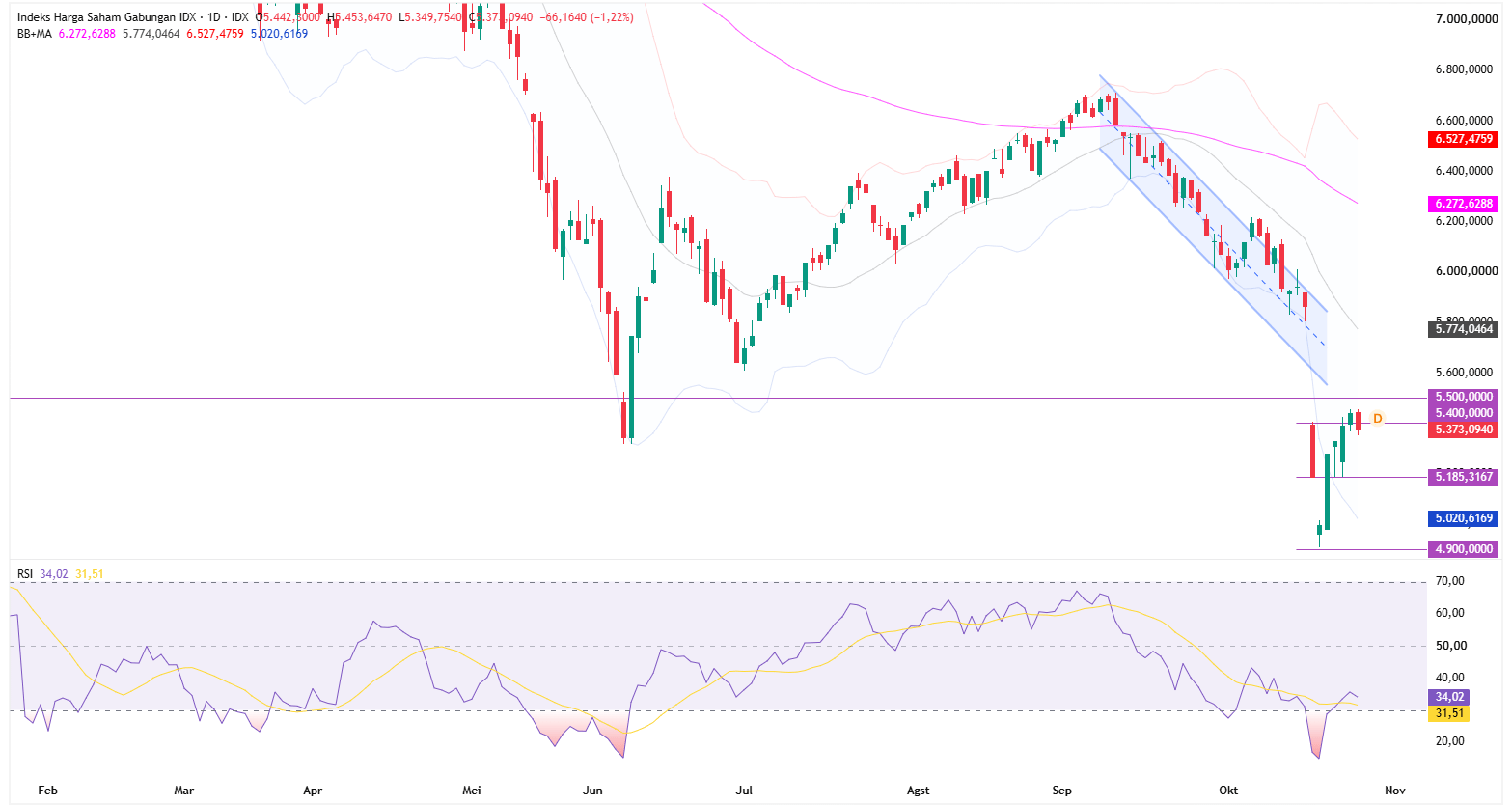Select the purple 5.185,3167 price level tag
1512x805 pixels.
click(1464, 477)
